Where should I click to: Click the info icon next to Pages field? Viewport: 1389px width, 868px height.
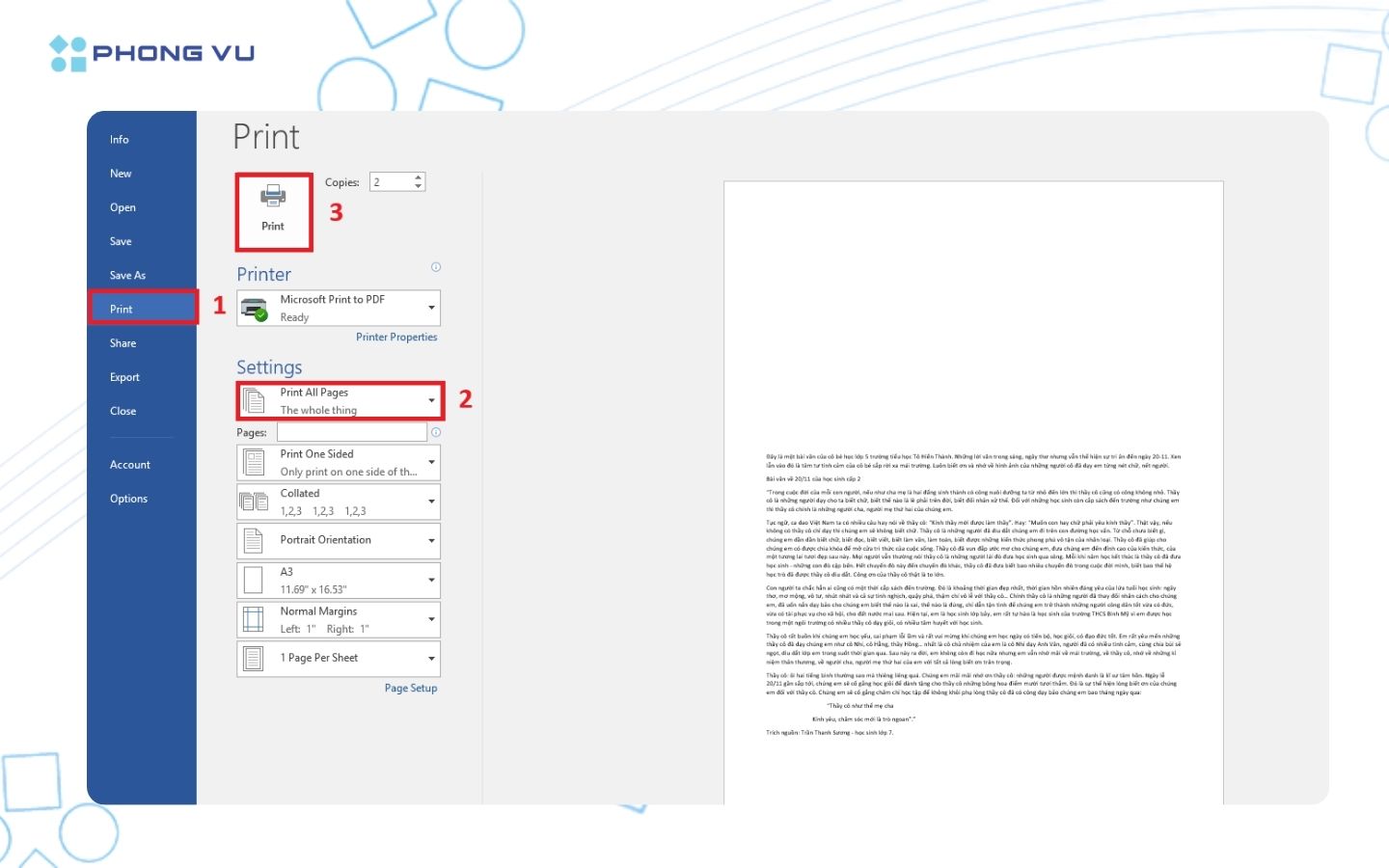click(x=436, y=432)
